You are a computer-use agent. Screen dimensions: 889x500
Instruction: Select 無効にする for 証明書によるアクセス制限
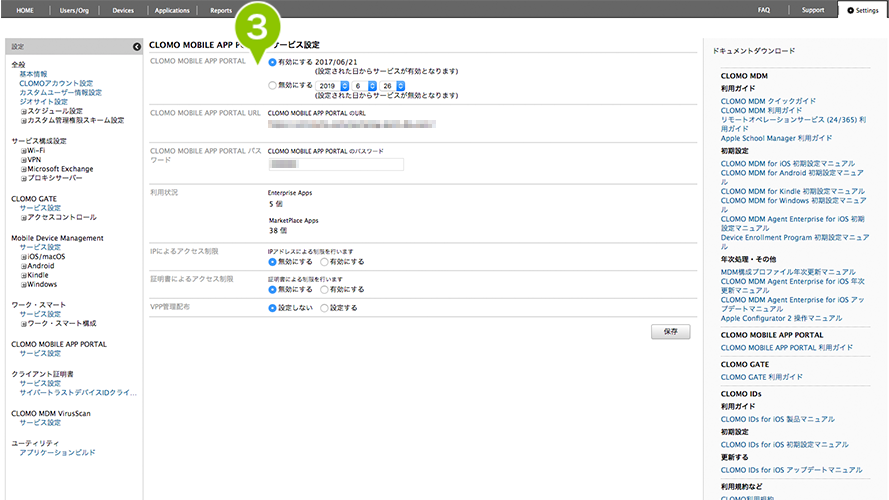[x=272, y=290]
